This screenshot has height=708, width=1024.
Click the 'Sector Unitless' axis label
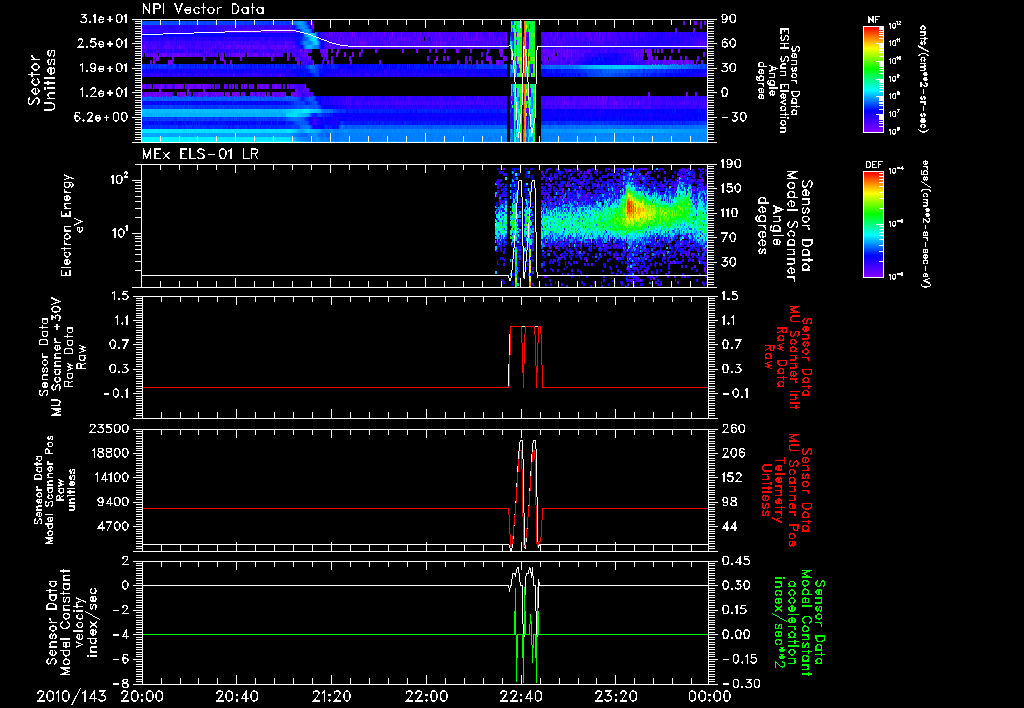(42, 80)
